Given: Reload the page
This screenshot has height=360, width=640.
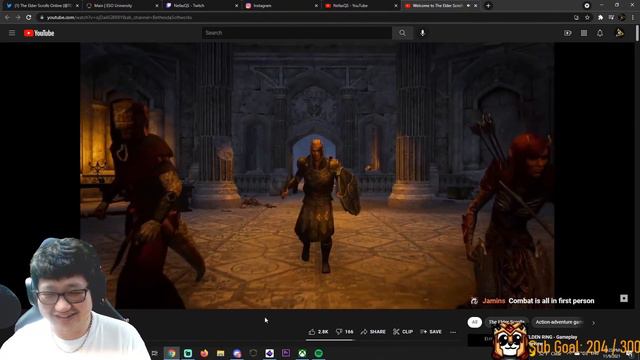Looking at the screenshot, I should [29, 18].
